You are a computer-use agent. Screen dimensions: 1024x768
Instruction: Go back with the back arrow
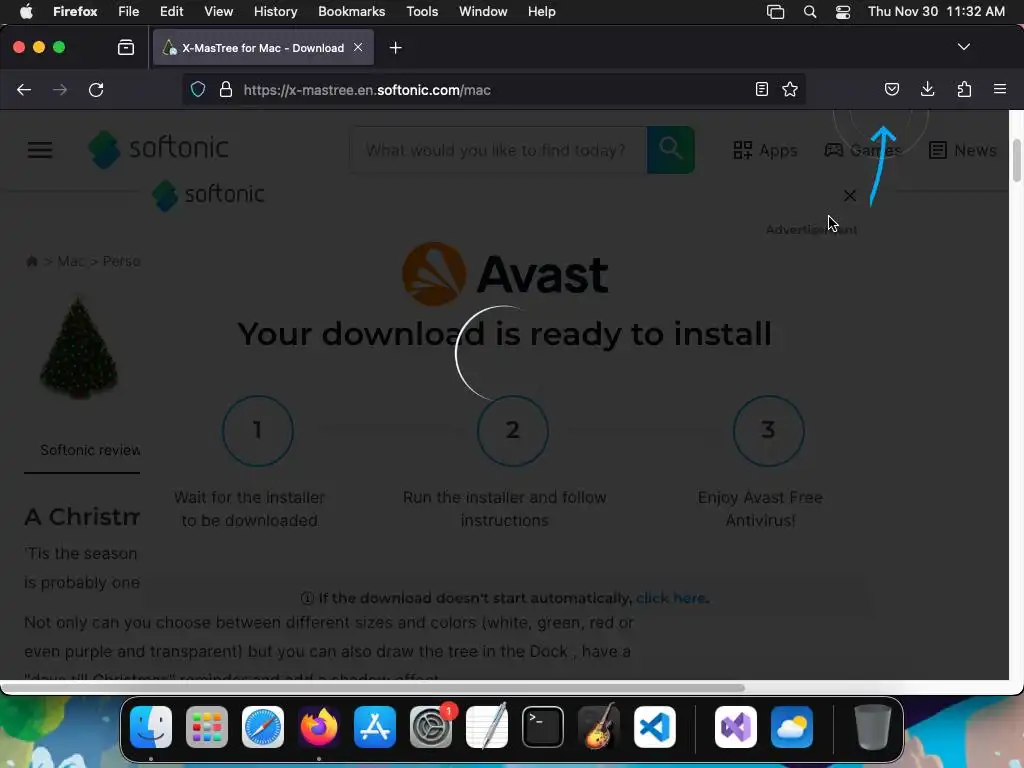[x=24, y=89]
